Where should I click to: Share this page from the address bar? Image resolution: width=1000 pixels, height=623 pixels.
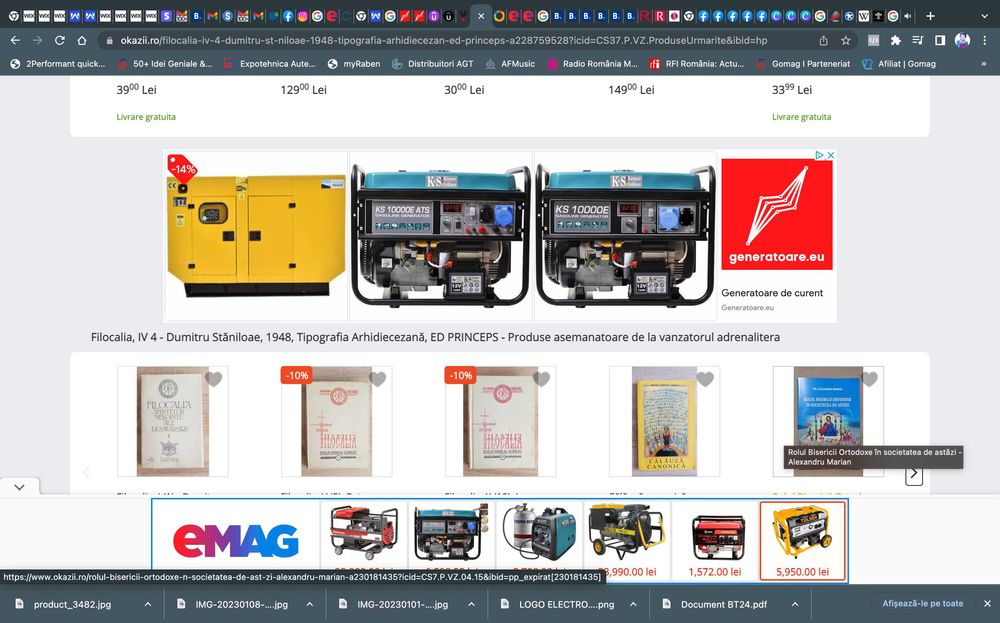tap(823, 40)
